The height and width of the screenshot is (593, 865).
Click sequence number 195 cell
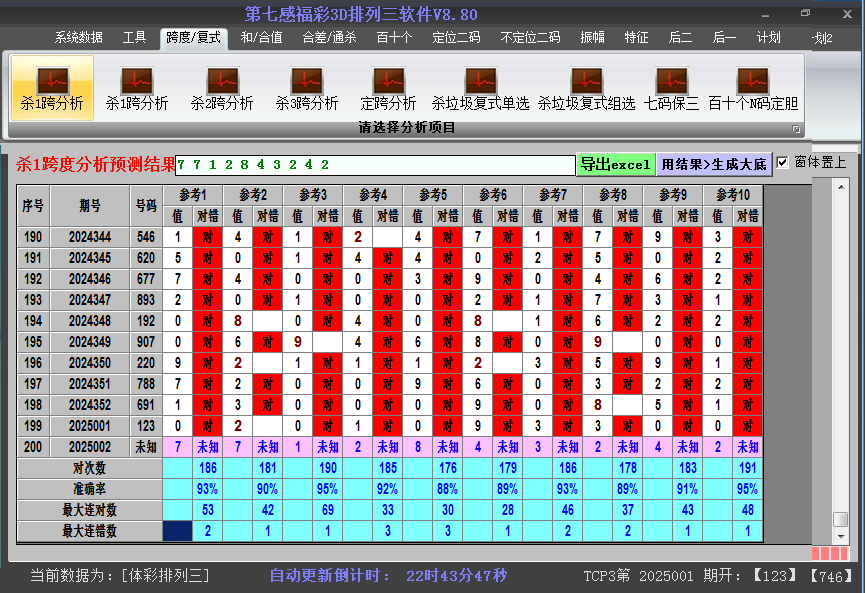click(x=33, y=342)
